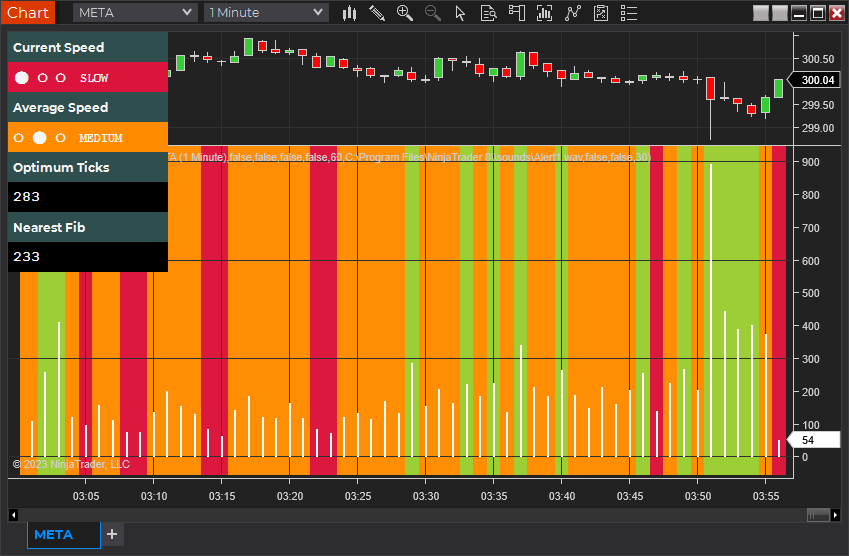849x556 pixels.
Task: Click the second grey window link button
Action: click(x=780, y=13)
